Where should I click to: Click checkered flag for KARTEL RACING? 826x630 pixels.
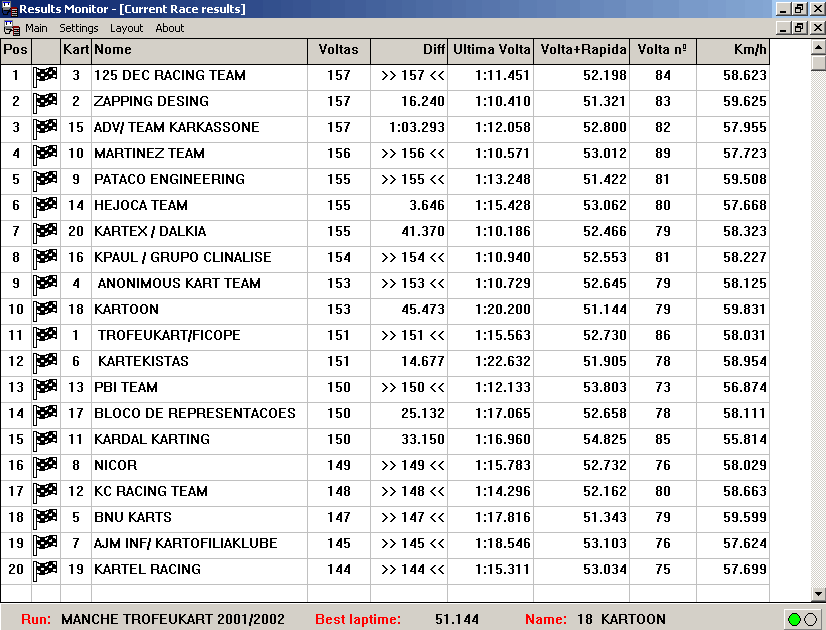click(46, 570)
